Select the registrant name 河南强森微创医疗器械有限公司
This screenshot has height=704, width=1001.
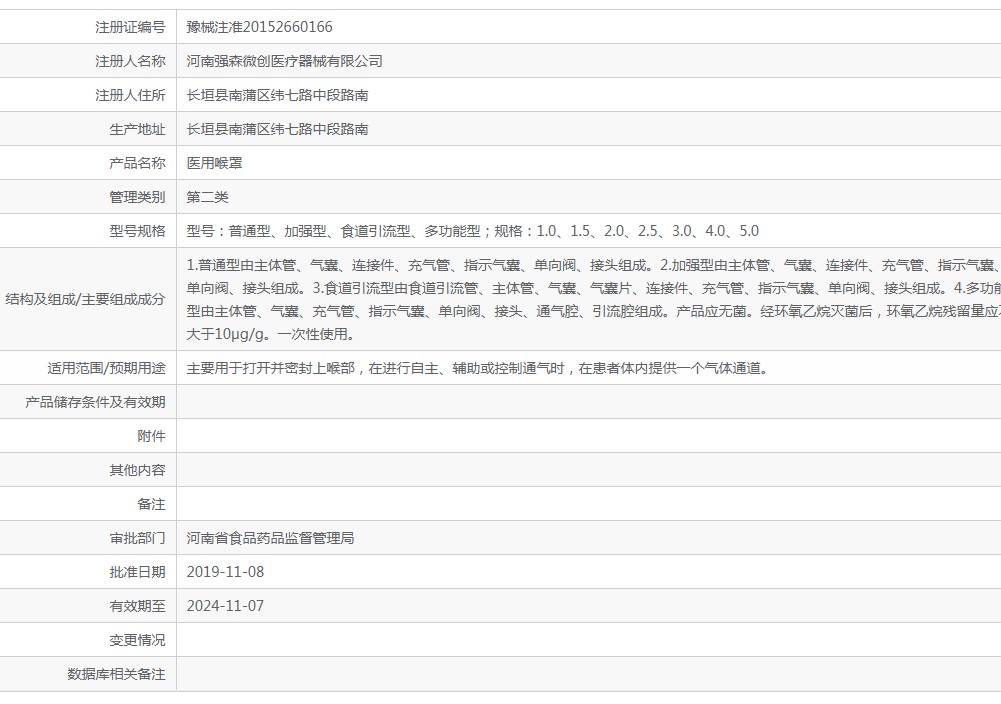tap(284, 61)
